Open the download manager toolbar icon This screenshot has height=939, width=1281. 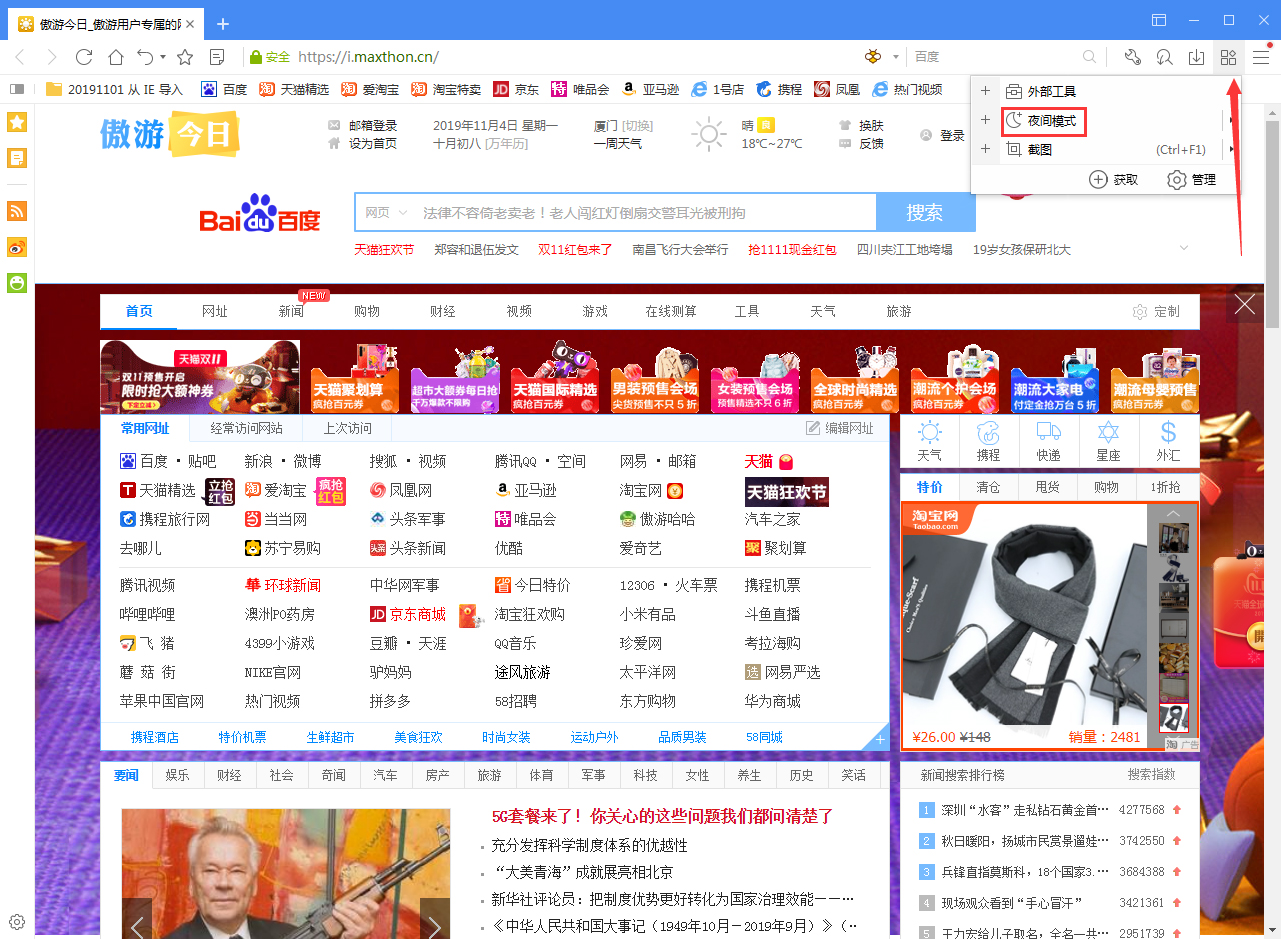point(1195,57)
